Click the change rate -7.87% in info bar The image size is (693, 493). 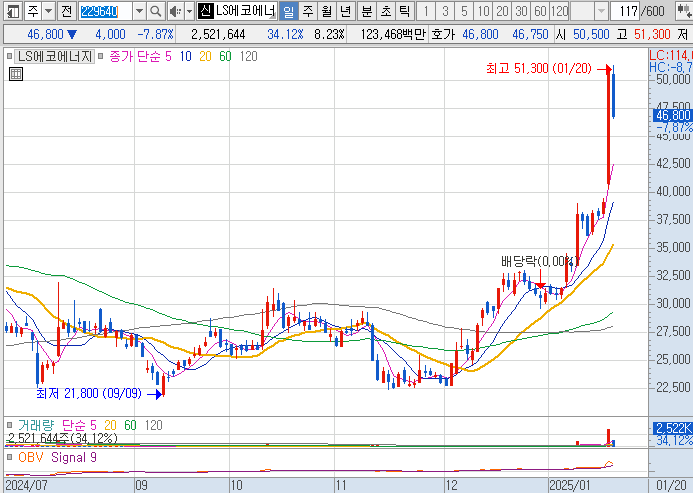[x=155, y=34]
